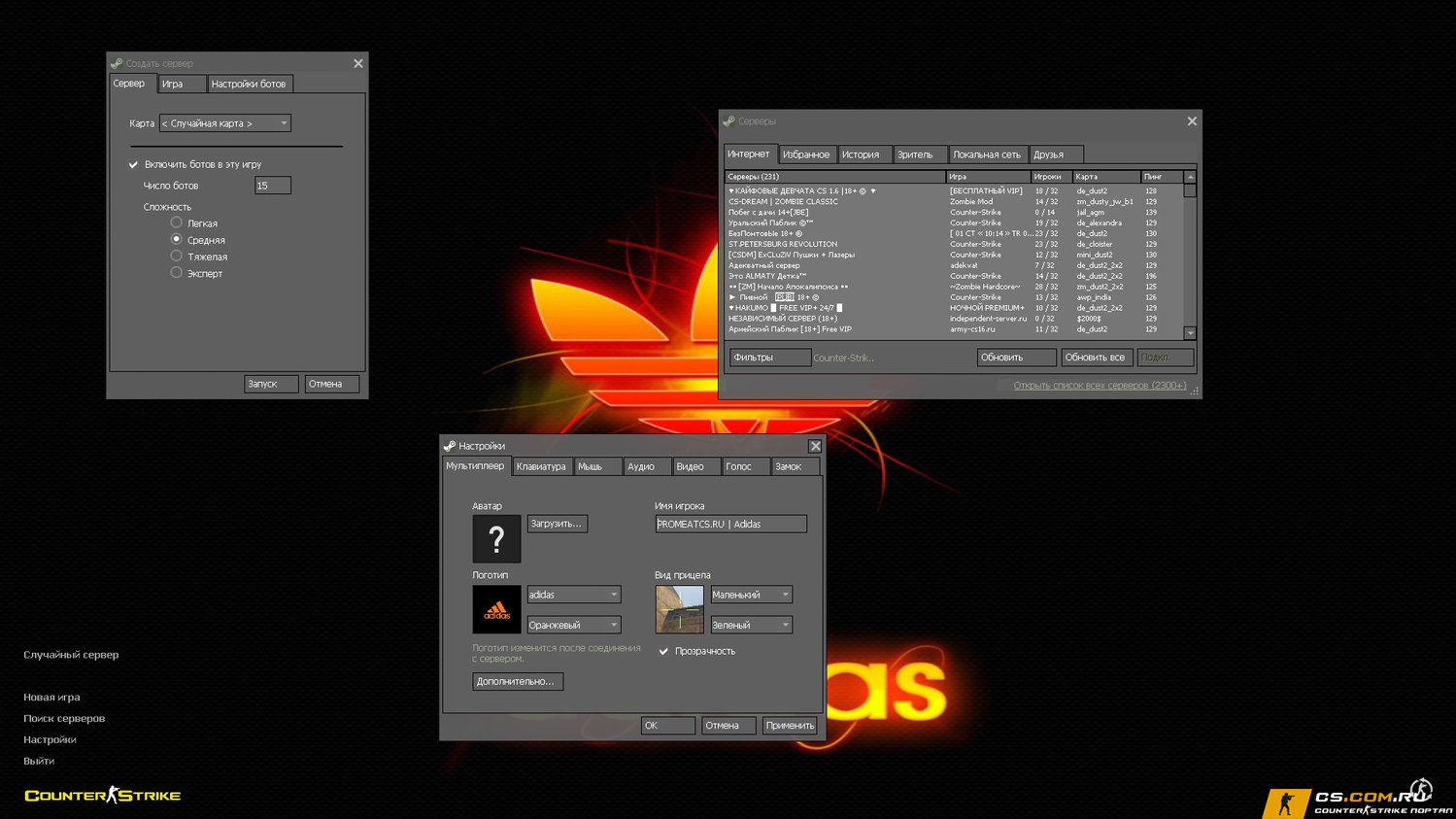Open the Маленький crosshair size dropdown
The width and height of the screenshot is (1456, 819).
point(751,595)
